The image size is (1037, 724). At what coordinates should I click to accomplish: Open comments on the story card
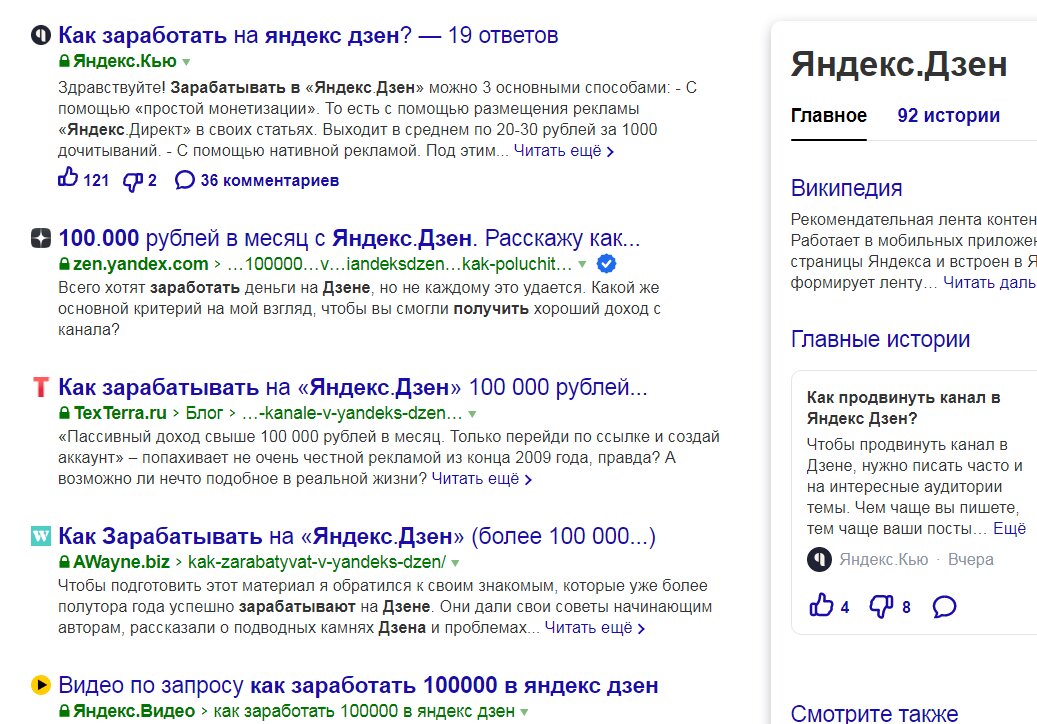[944, 606]
